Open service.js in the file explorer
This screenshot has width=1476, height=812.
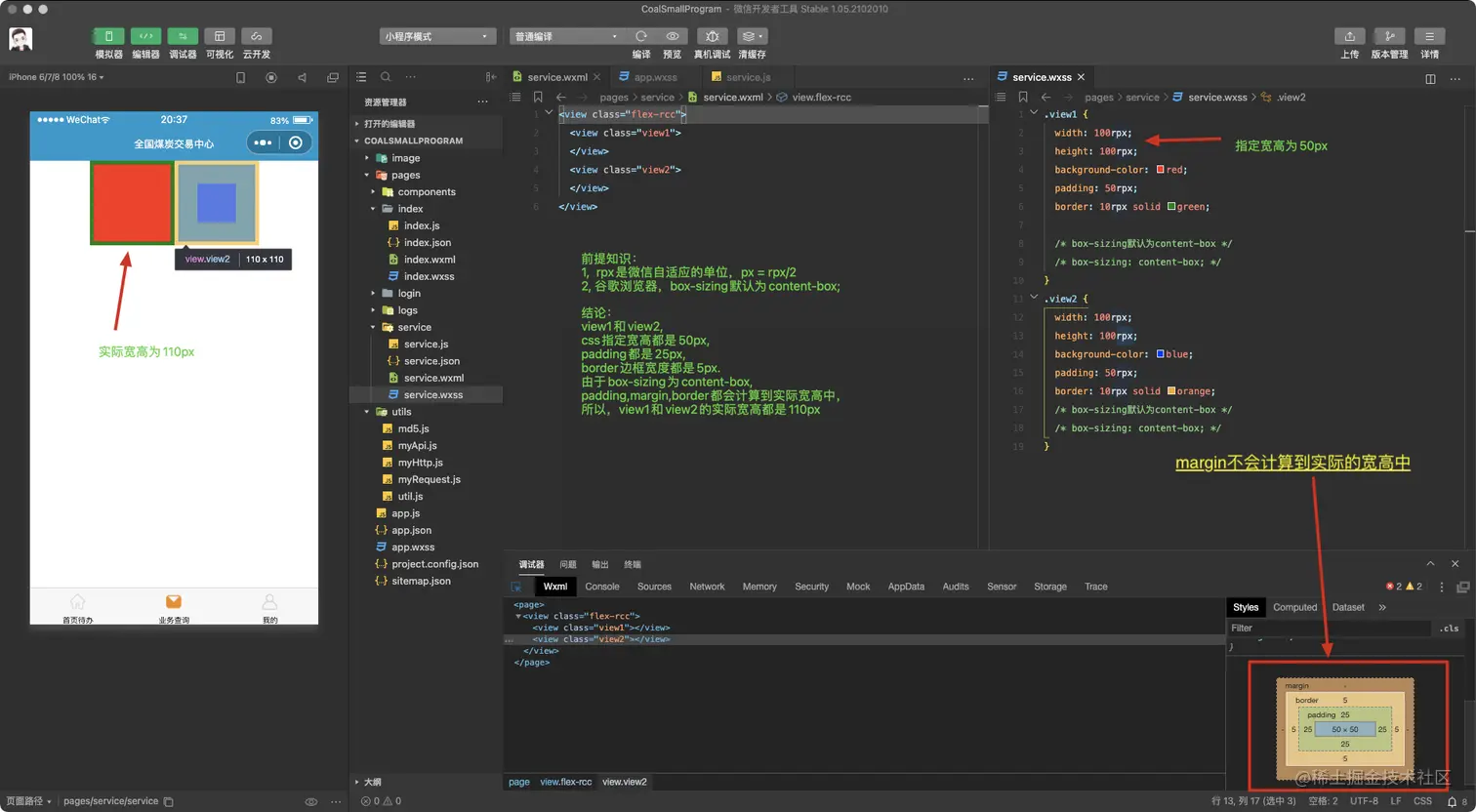click(426, 344)
